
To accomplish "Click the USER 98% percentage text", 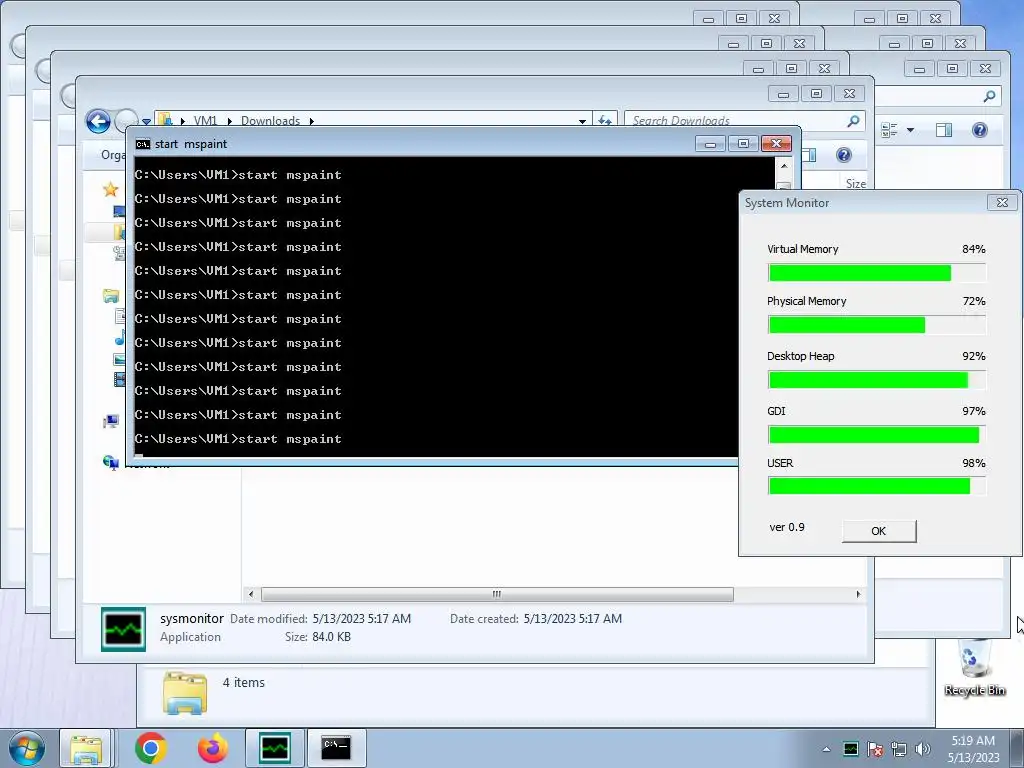I will [x=973, y=463].
